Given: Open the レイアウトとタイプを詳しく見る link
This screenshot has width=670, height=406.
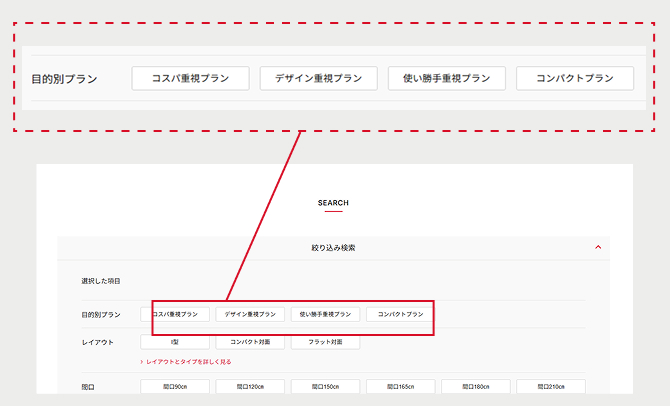Looking at the screenshot, I should (x=186, y=362).
